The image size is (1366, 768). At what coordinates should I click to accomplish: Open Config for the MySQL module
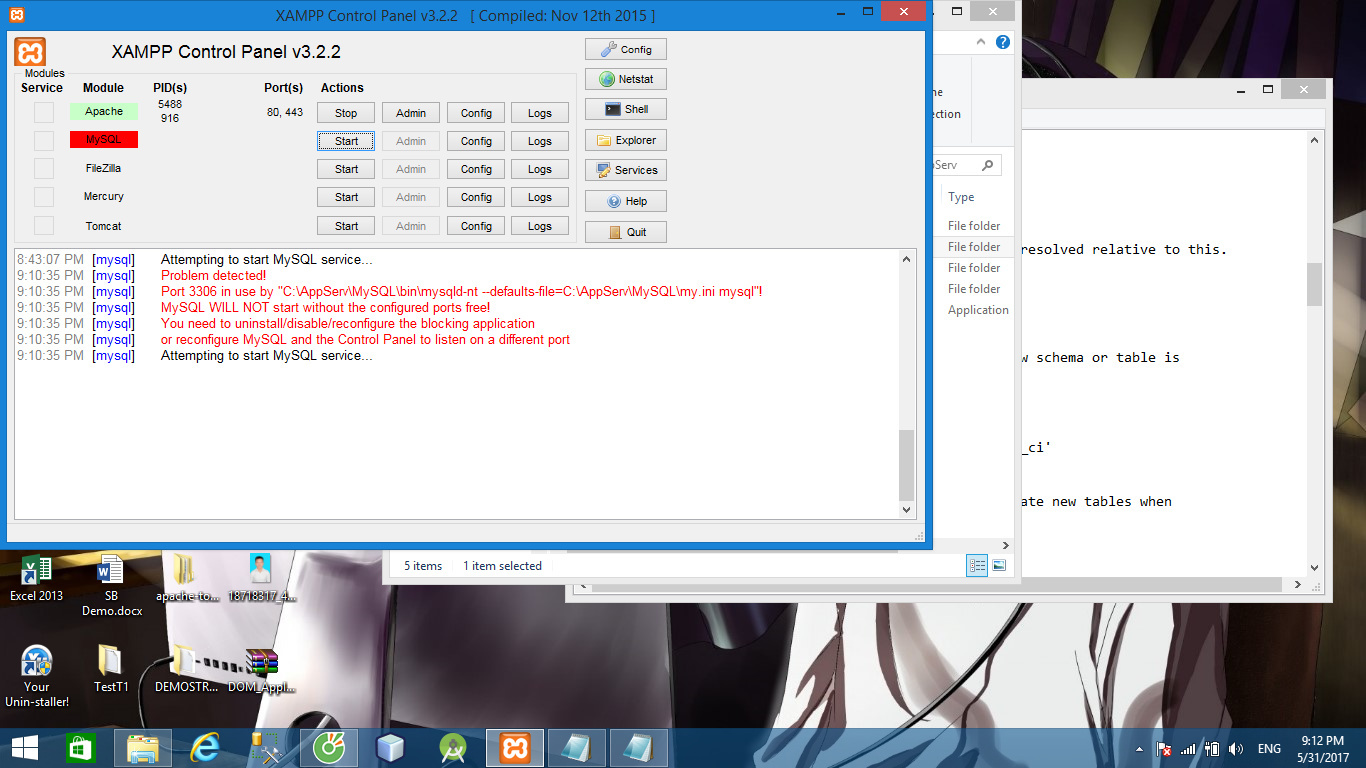(476, 141)
